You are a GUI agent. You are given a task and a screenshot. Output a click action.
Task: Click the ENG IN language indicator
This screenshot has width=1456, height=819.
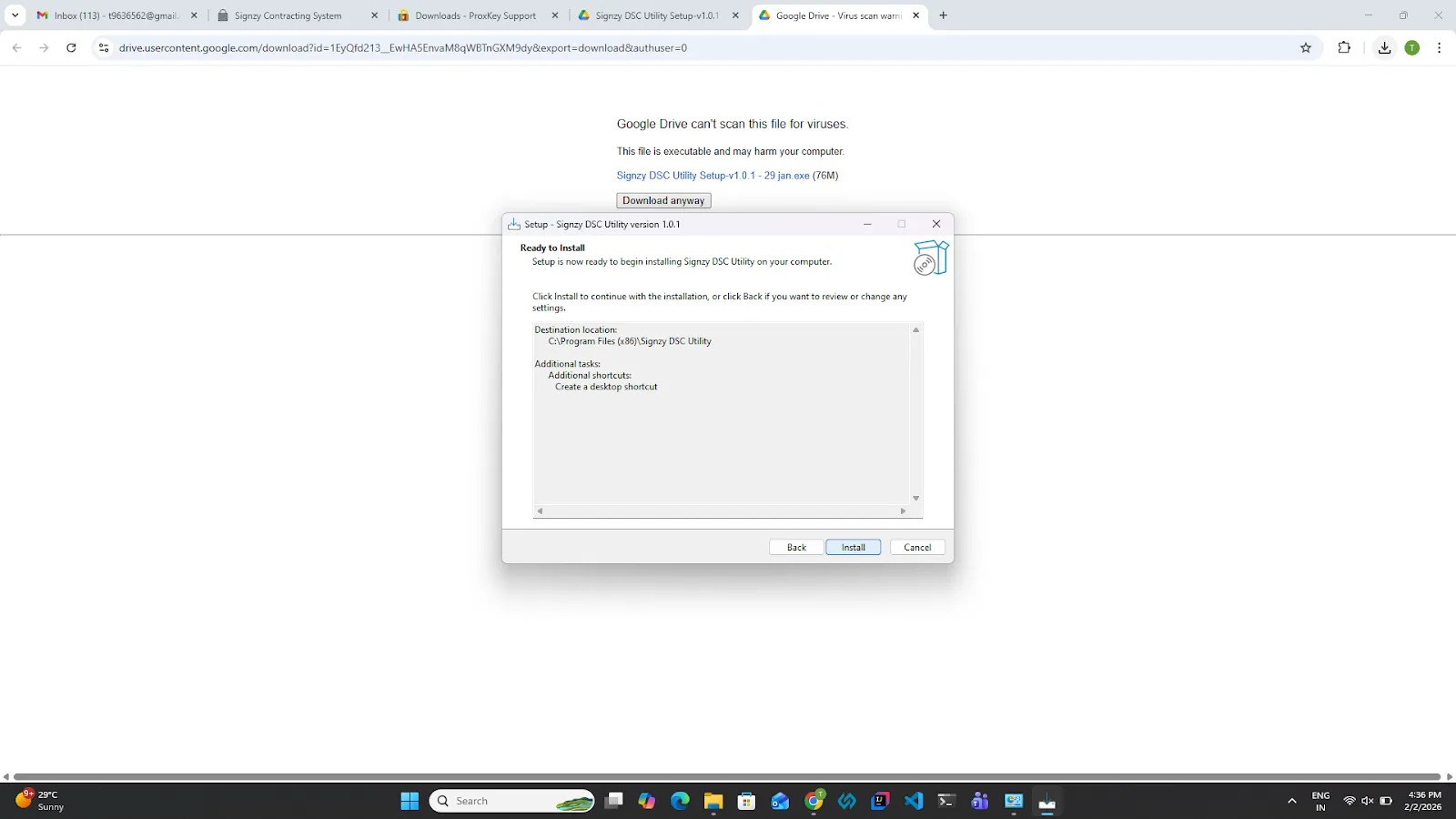tap(1320, 801)
